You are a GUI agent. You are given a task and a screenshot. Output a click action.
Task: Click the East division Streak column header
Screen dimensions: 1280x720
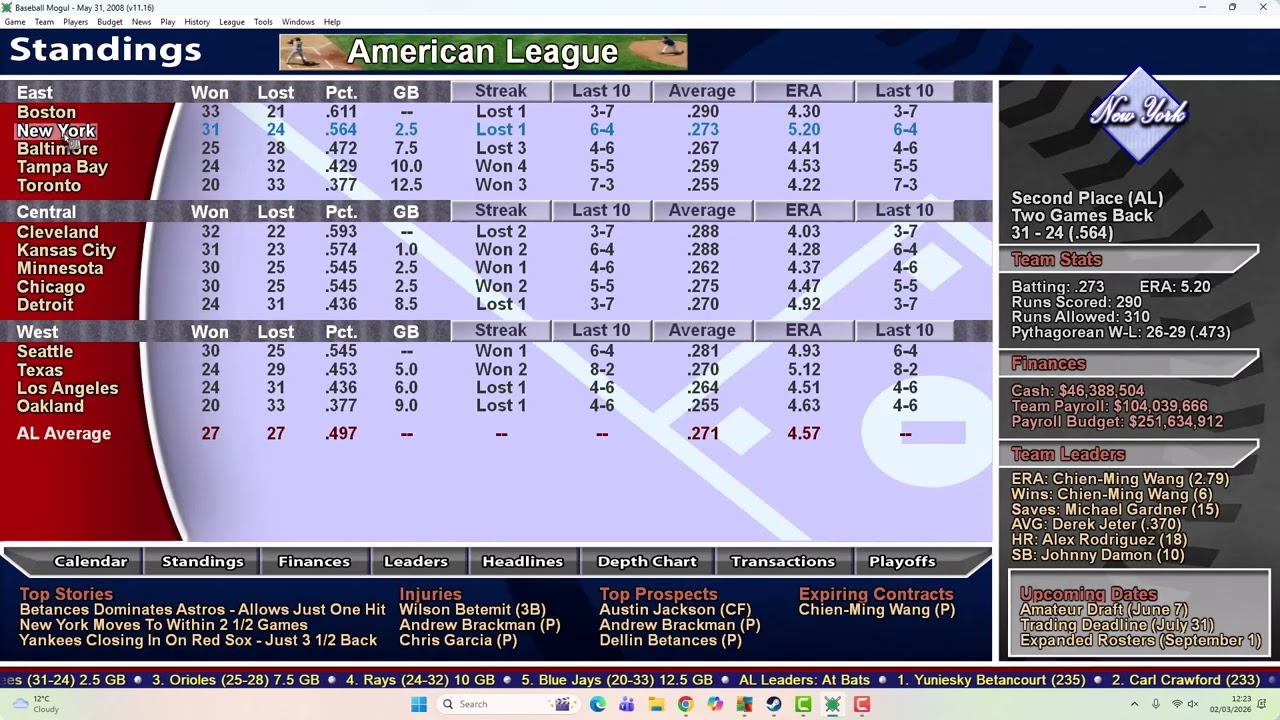(x=501, y=91)
